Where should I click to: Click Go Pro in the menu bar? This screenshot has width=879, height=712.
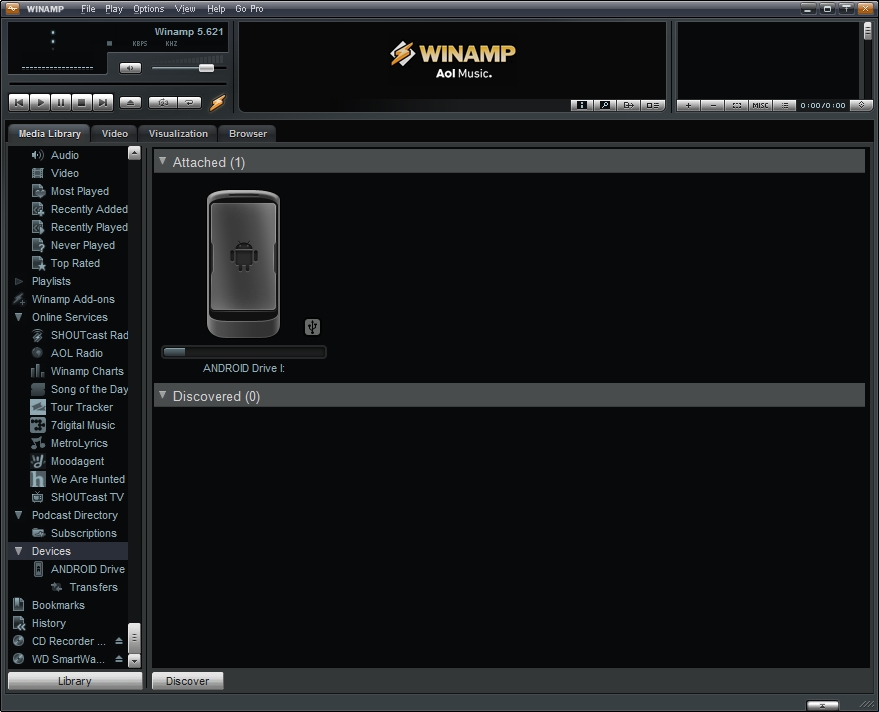click(249, 8)
